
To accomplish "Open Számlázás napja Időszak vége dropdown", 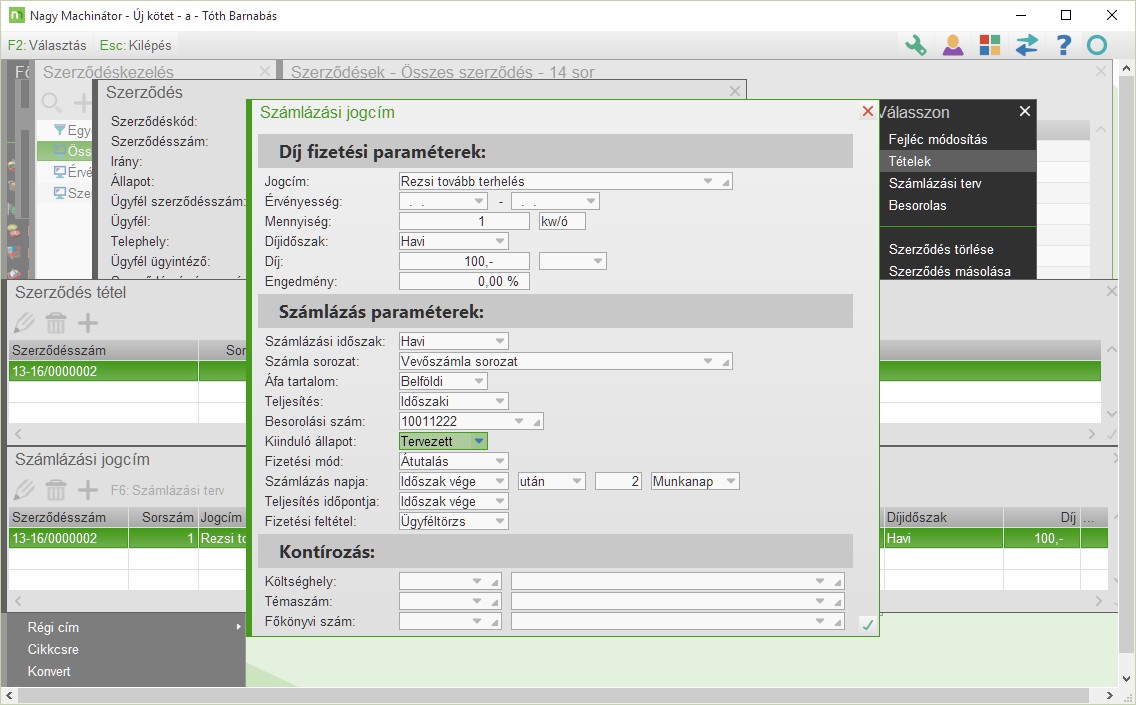I will pos(500,481).
